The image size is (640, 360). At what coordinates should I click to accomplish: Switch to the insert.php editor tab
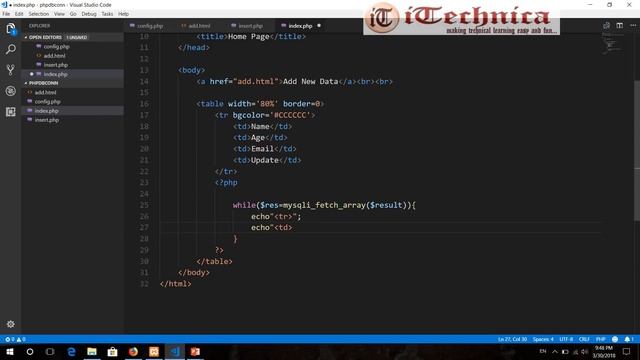pyautogui.click(x=250, y=26)
